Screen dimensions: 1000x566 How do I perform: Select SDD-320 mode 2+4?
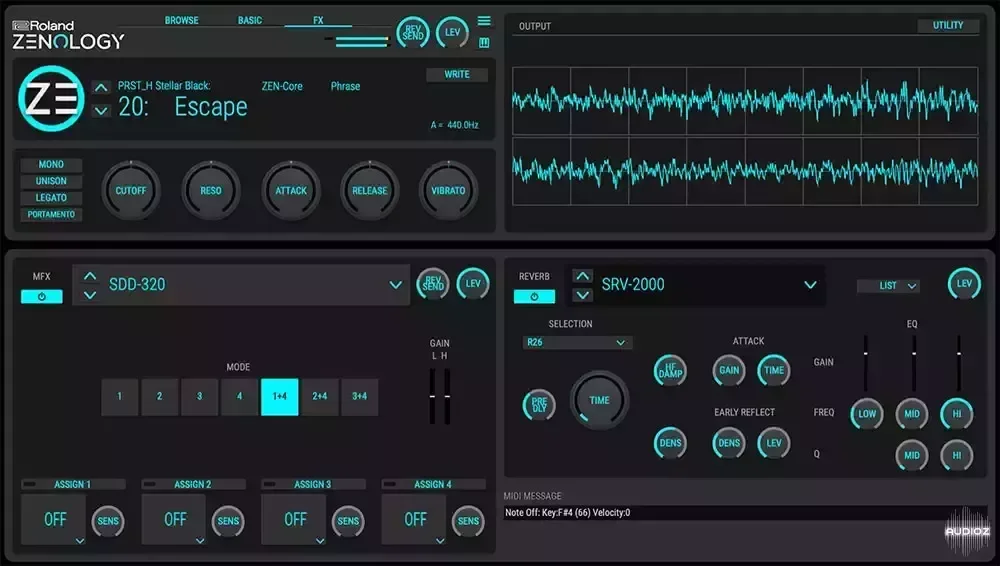(x=320, y=396)
